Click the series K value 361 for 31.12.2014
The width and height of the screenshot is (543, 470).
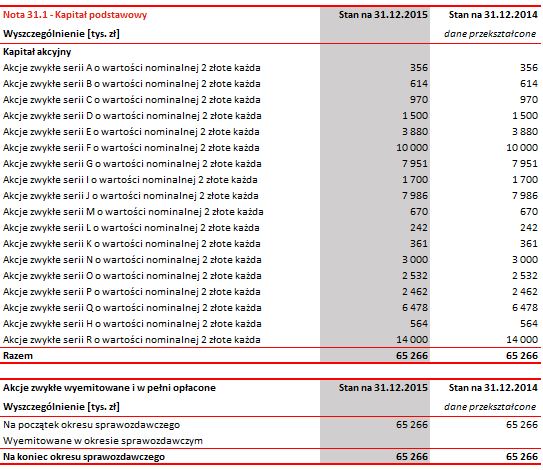(529, 243)
